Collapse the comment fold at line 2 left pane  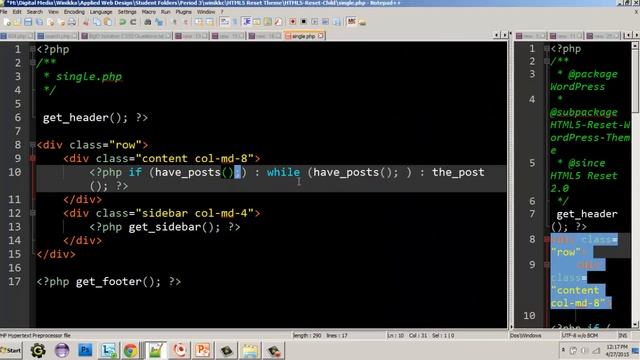click(x=33, y=63)
